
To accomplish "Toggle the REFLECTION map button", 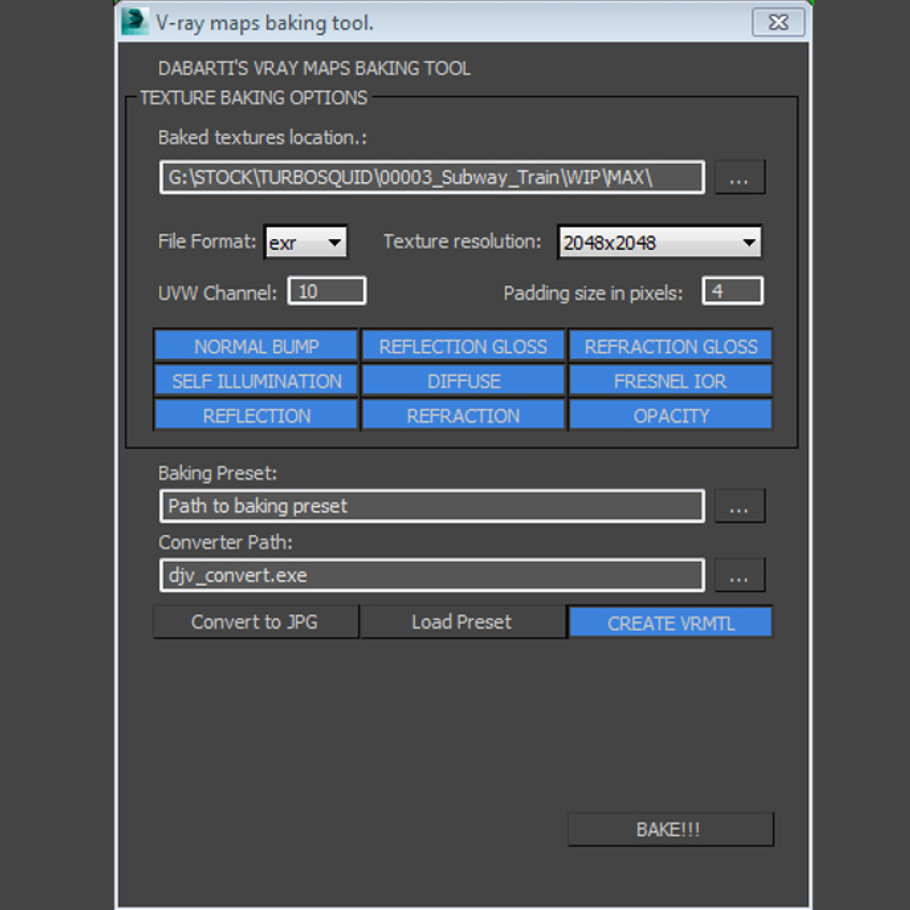I will (256, 416).
